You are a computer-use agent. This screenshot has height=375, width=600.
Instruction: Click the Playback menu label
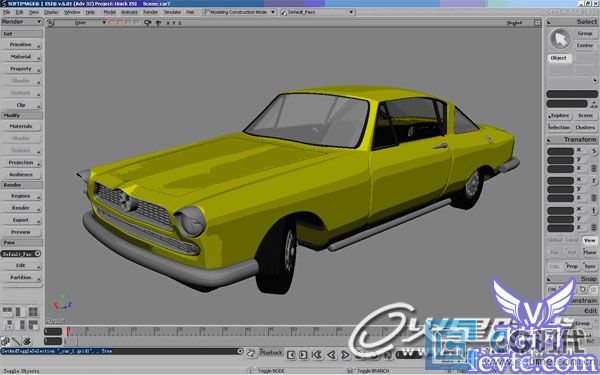click(271, 352)
